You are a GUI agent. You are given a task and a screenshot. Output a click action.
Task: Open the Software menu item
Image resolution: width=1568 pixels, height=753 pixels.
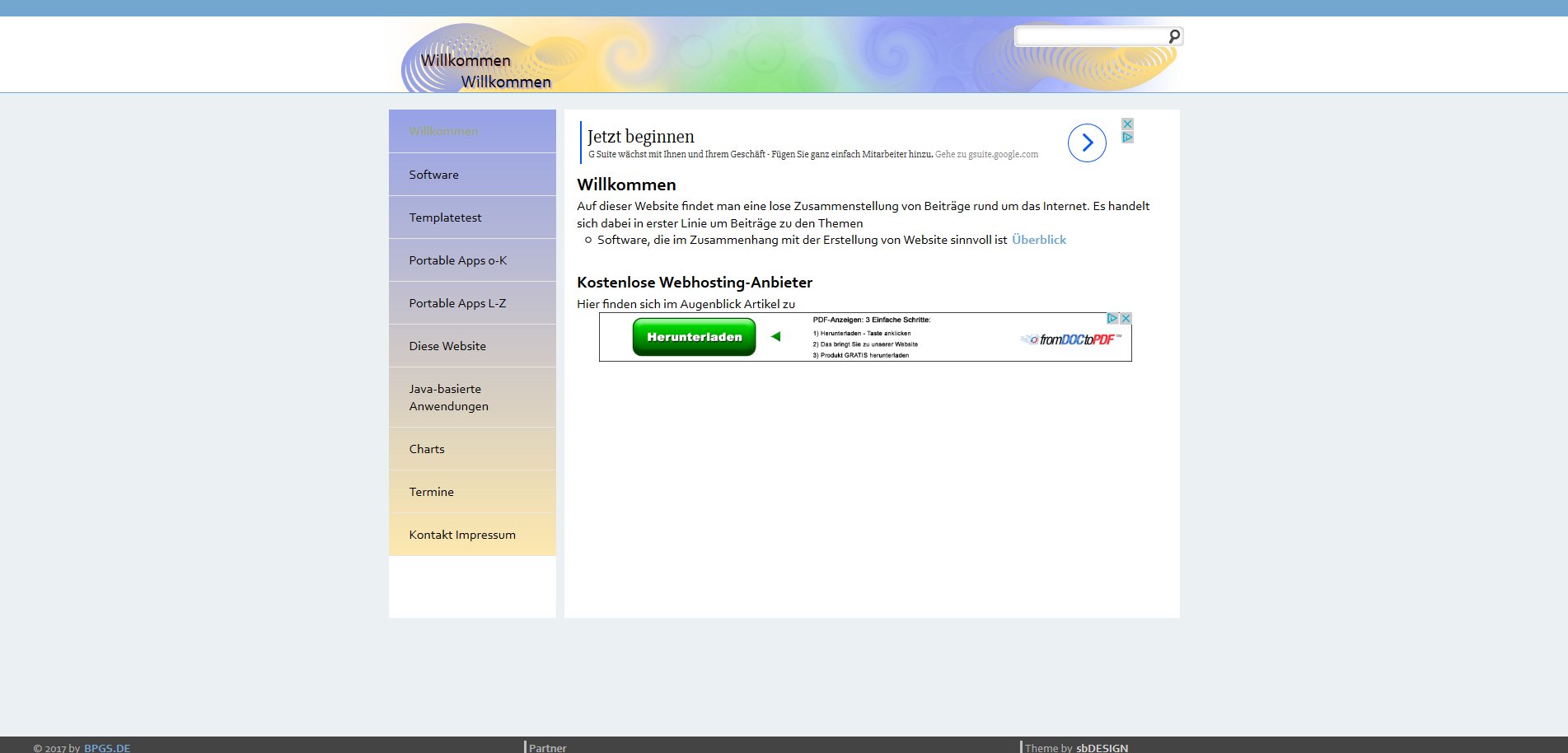pos(433,175)
